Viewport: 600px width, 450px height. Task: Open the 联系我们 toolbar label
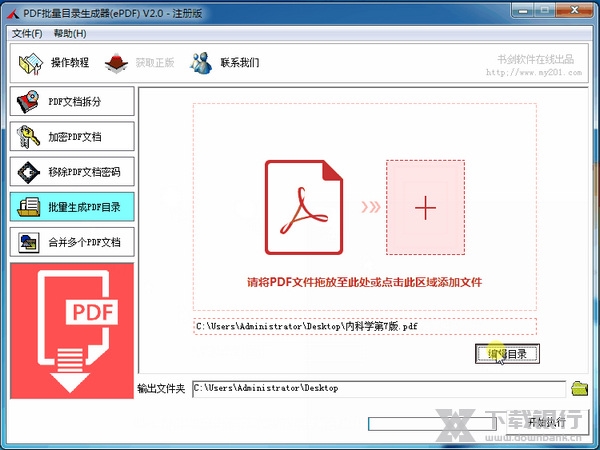point(240,62)
